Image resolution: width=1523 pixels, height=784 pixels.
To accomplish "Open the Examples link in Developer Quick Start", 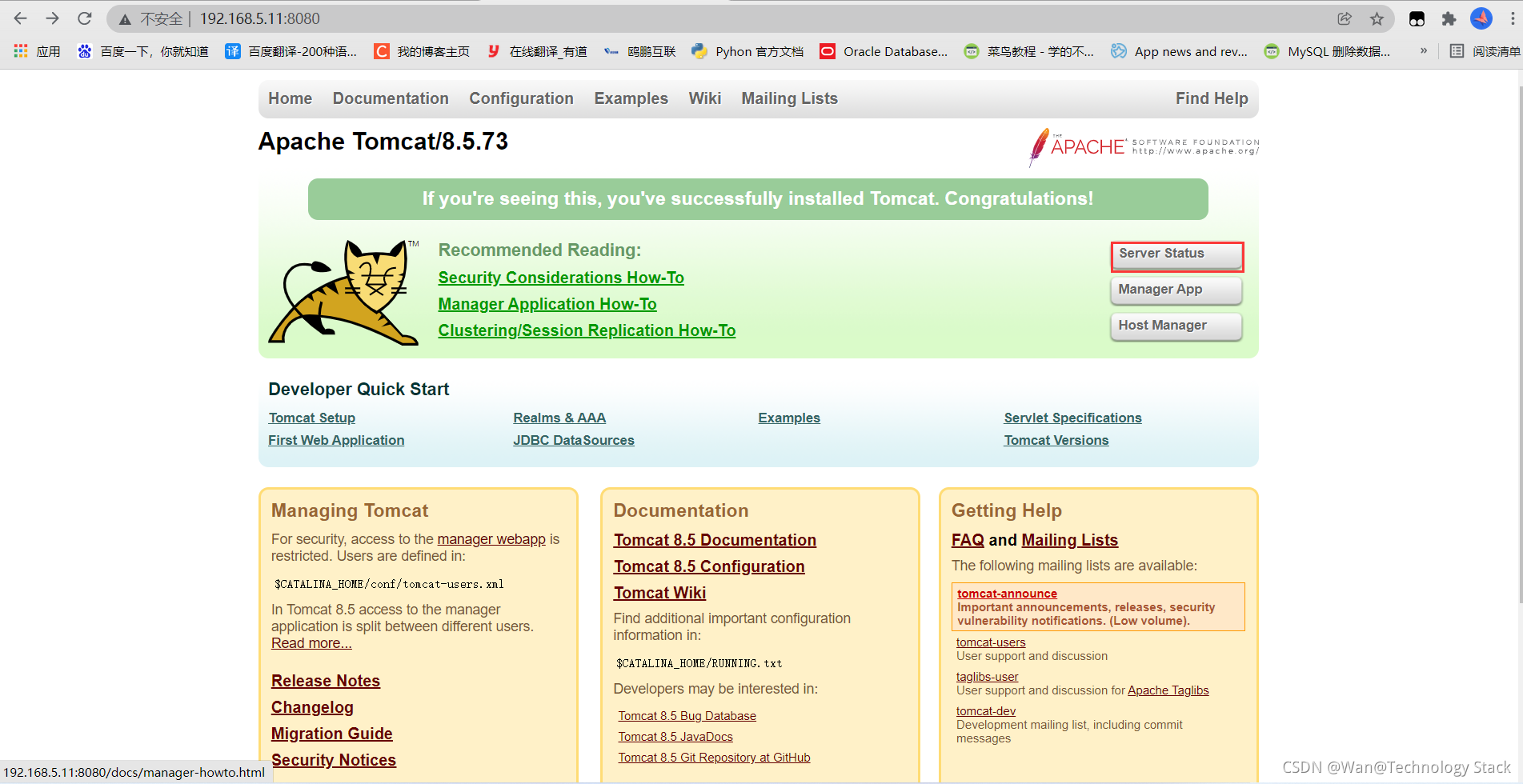I will [789, 418].
